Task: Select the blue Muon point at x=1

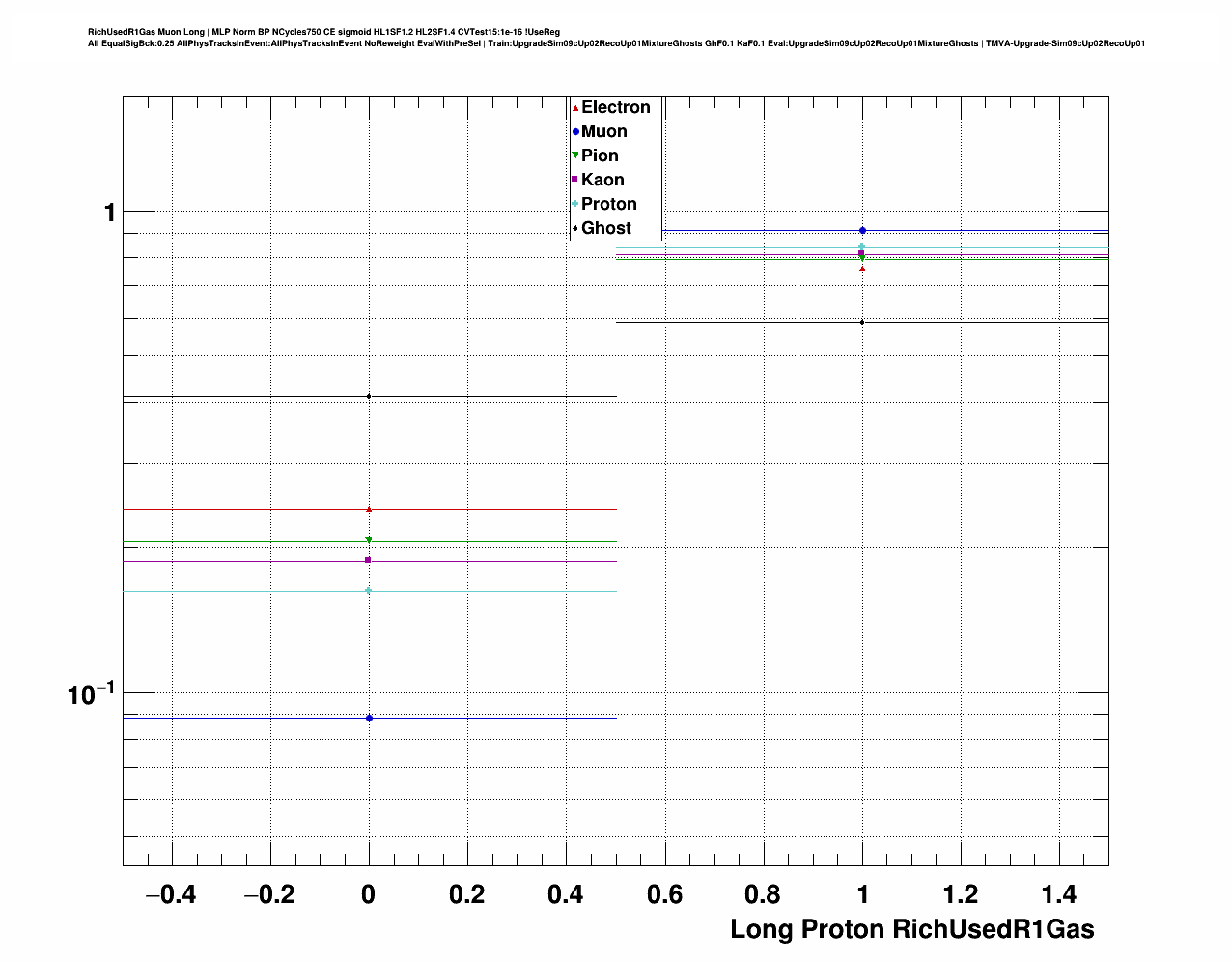Action: point(862,230)
